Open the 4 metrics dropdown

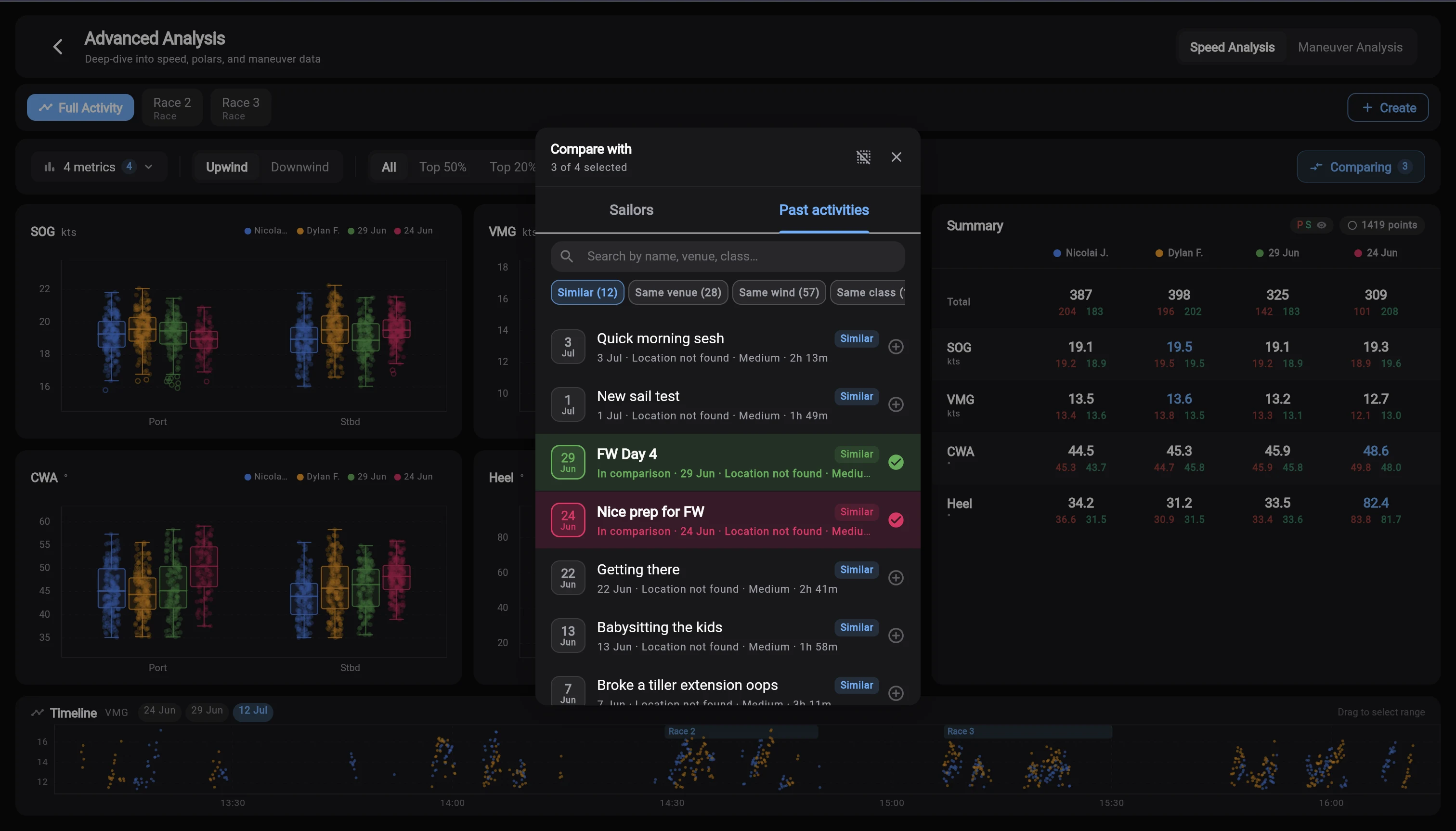[x=99, y=167]
